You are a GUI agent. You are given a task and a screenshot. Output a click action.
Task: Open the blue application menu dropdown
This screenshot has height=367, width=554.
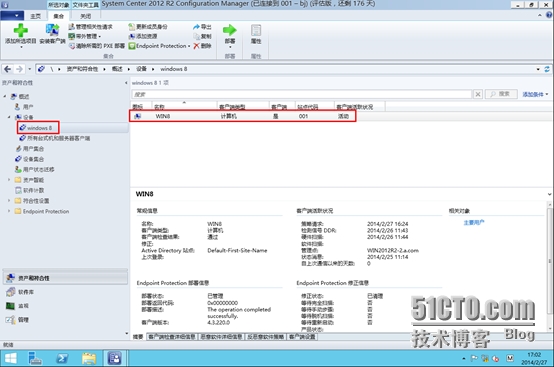point(12,16)
